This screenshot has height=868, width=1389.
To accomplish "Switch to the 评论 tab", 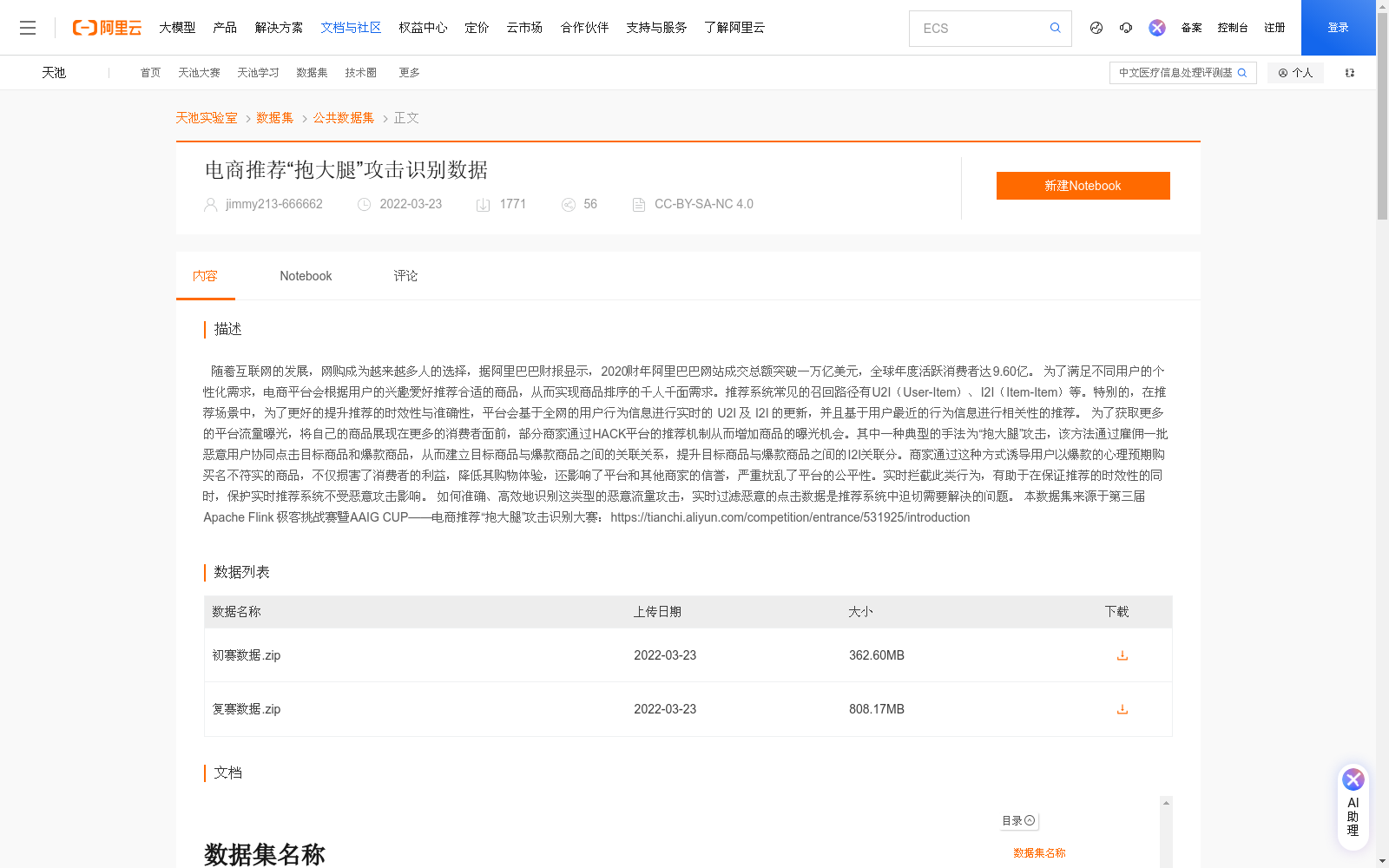I will [405, 276].
